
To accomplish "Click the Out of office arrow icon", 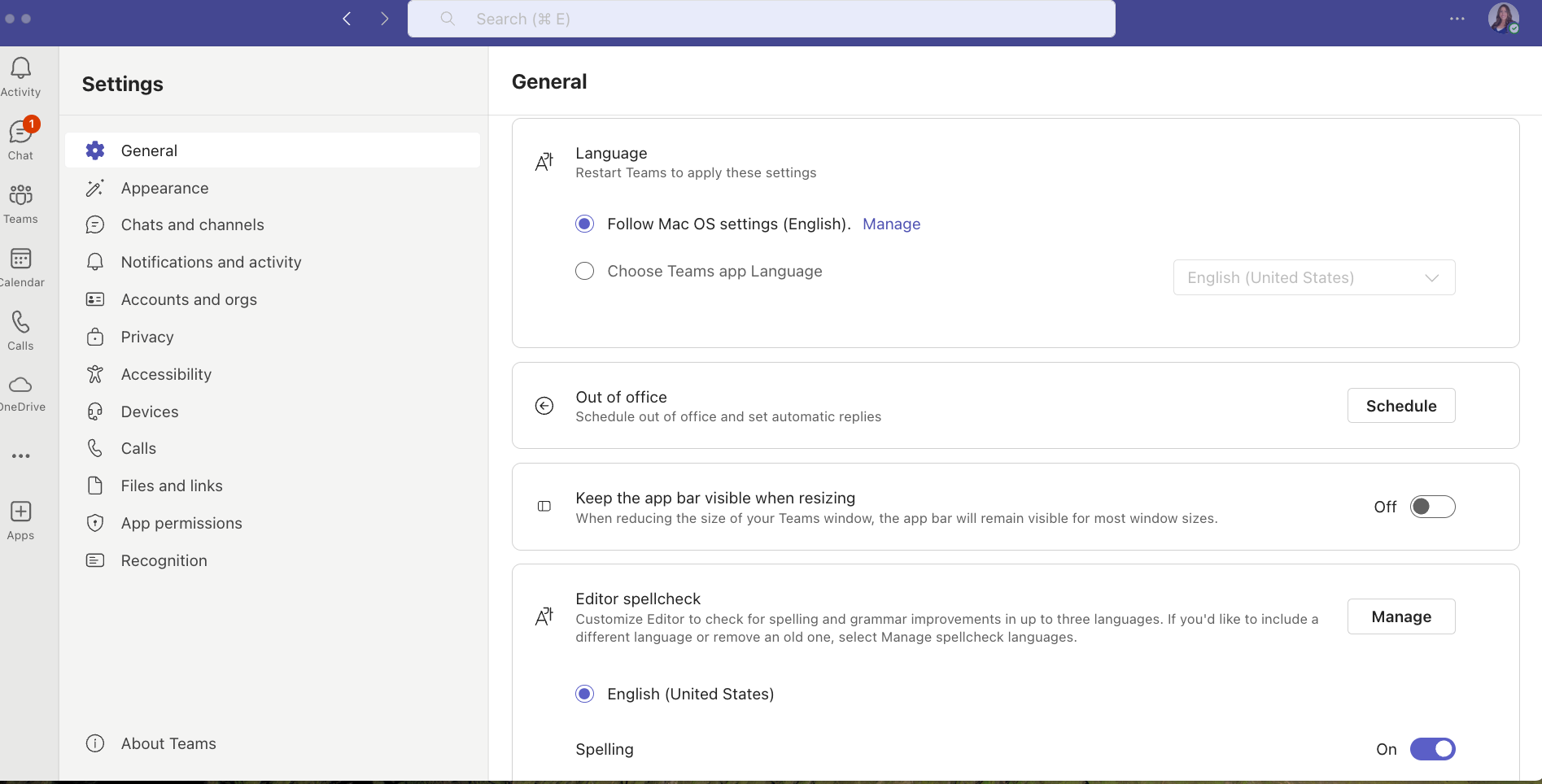I will pos(544,406).
